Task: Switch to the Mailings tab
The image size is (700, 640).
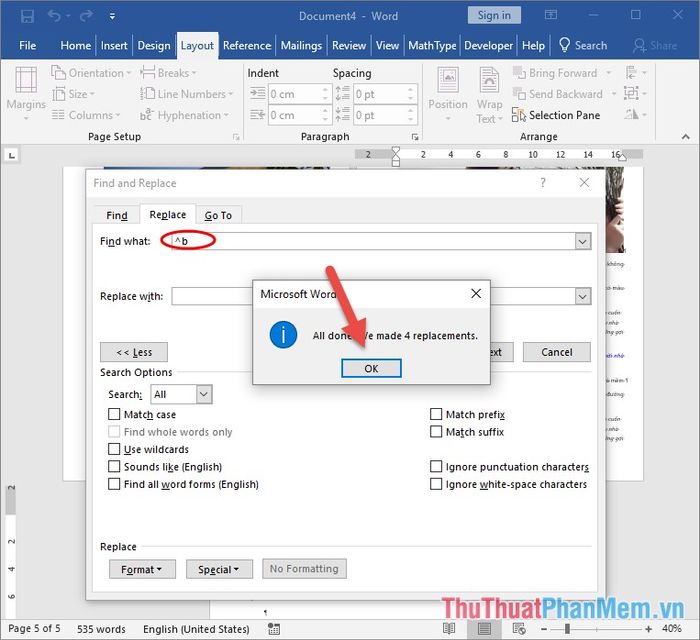Action: click(x=301, y=46)
